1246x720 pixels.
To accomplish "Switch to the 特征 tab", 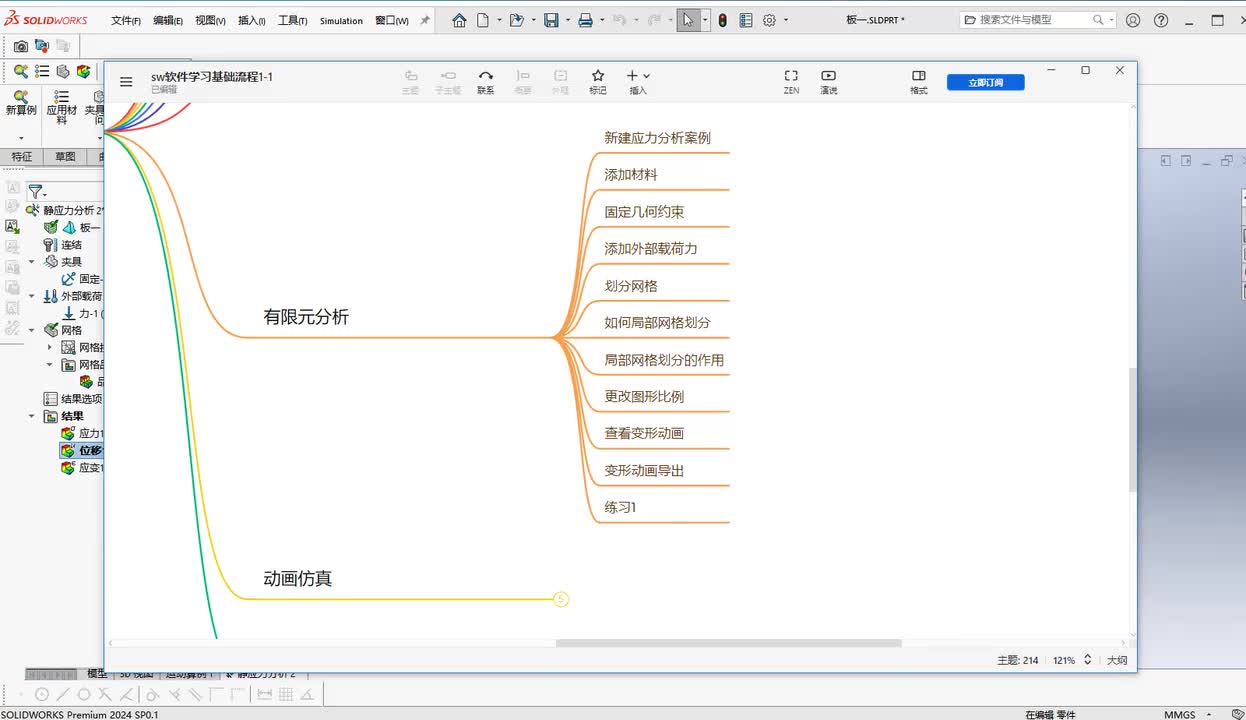I will click(21, 157).
